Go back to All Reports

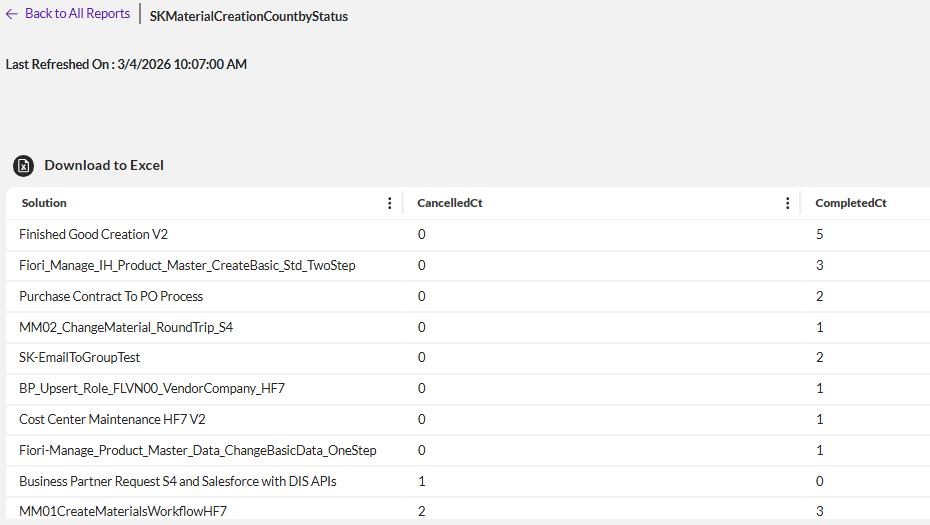click(x=77, y=14)
